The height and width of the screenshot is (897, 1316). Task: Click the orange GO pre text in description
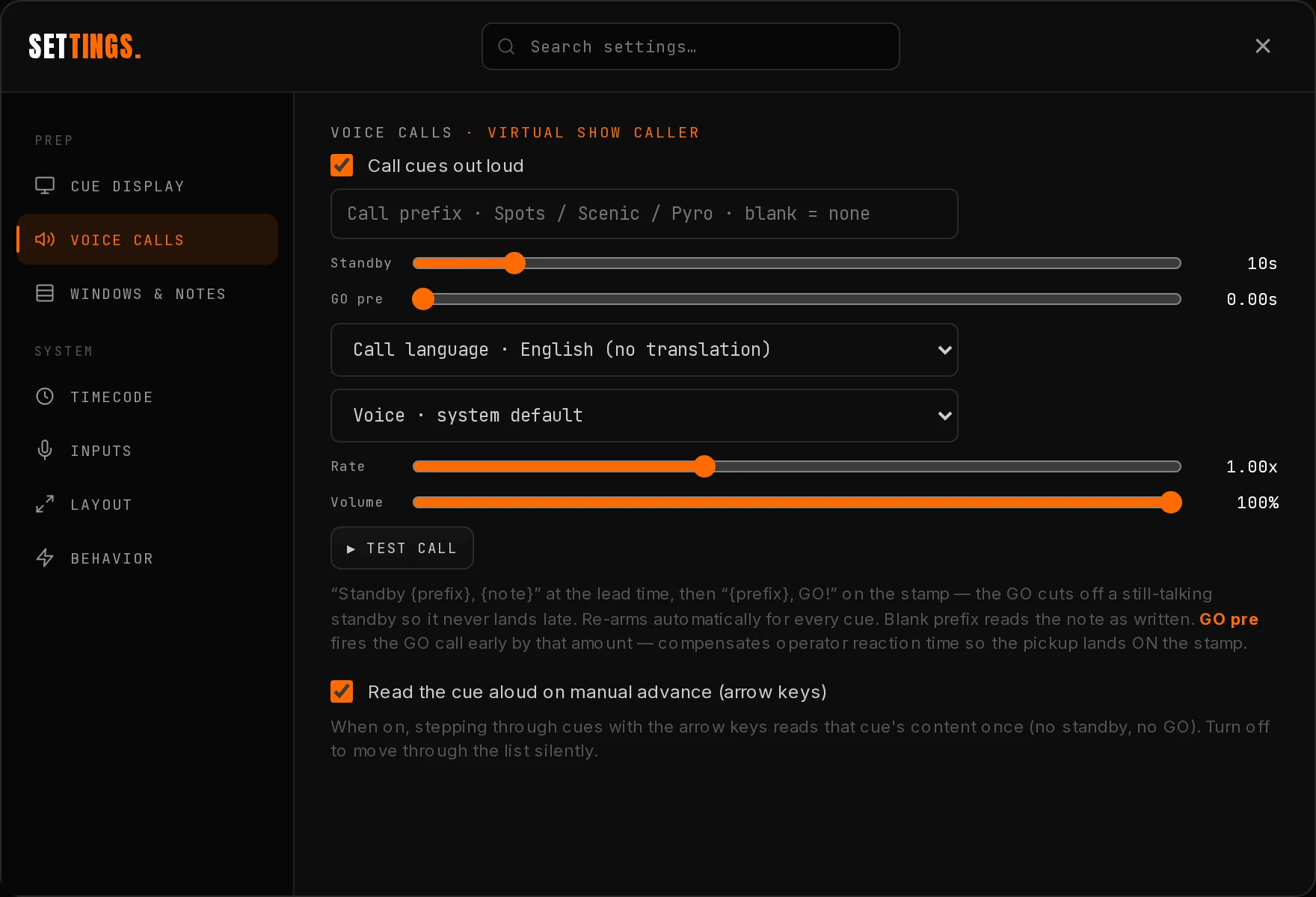coord(1229,619)
